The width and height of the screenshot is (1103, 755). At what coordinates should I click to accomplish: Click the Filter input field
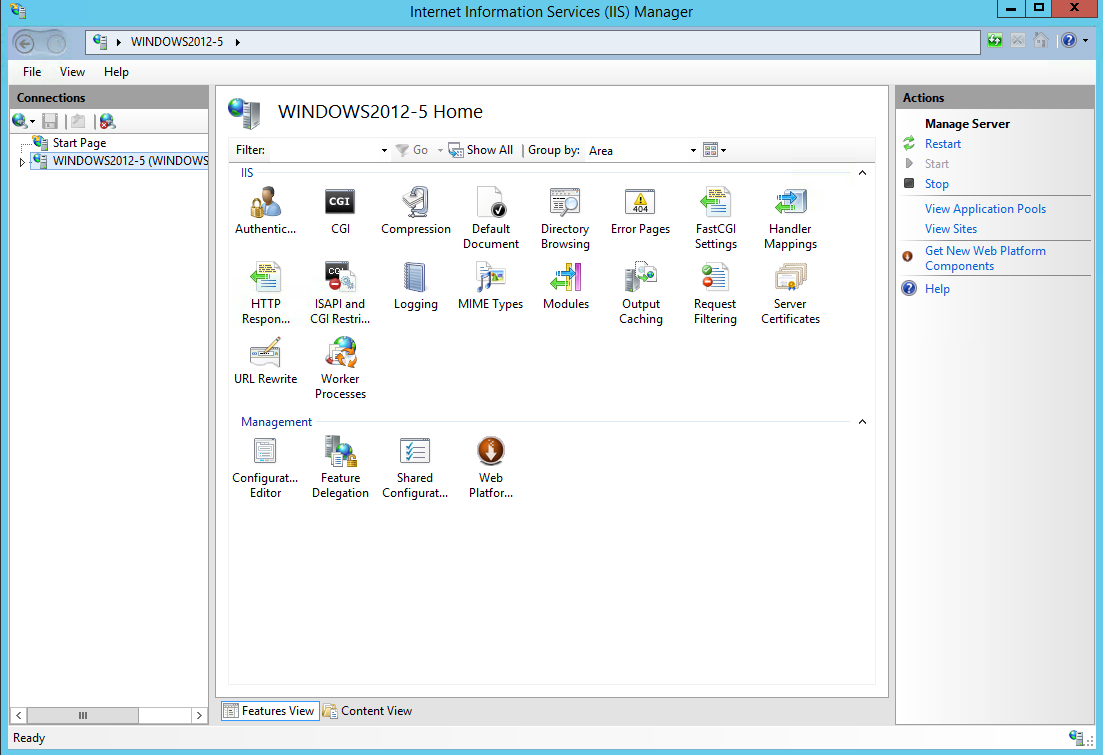click(325, 150)
